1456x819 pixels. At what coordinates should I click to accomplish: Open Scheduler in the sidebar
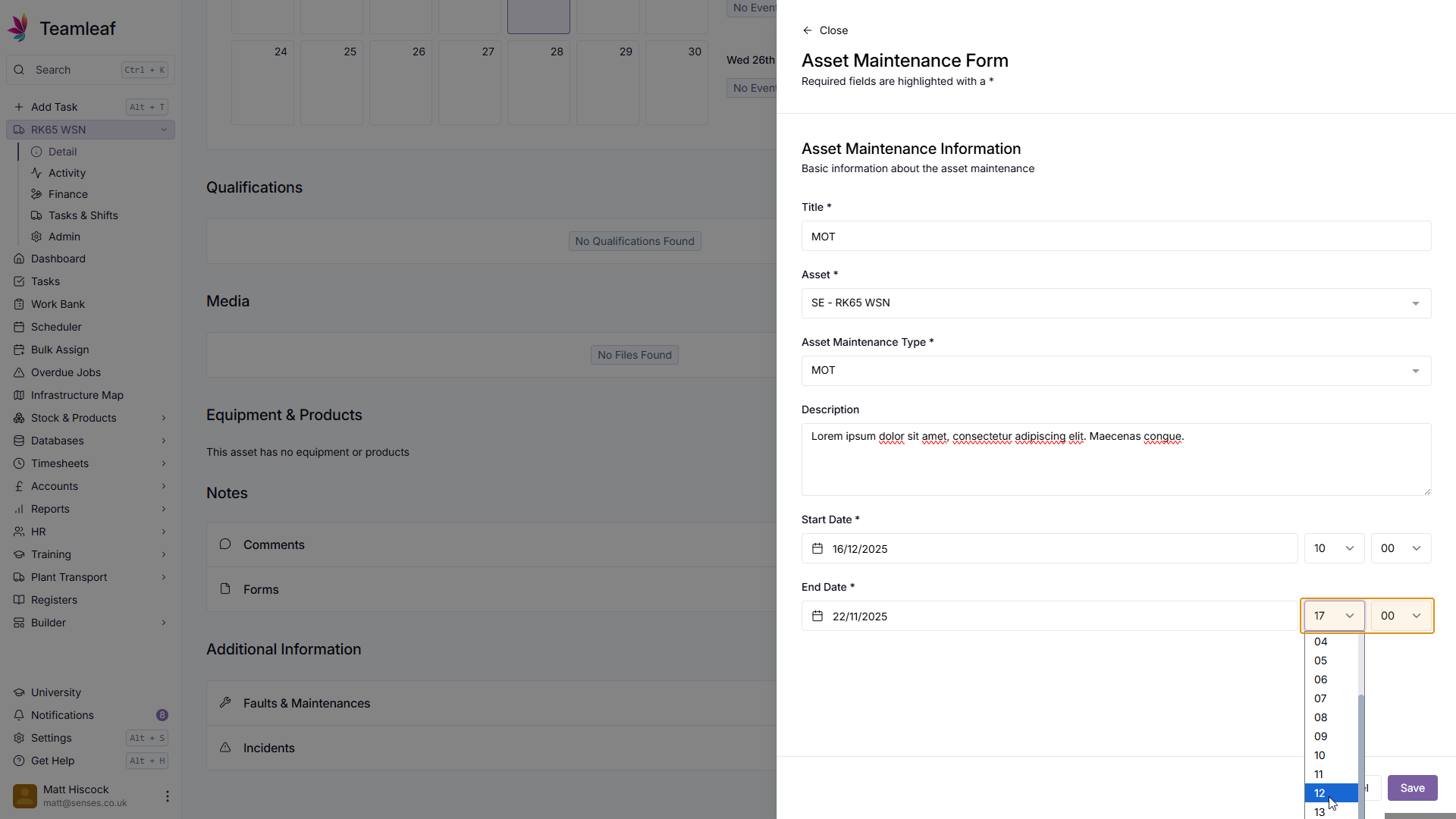56,327
